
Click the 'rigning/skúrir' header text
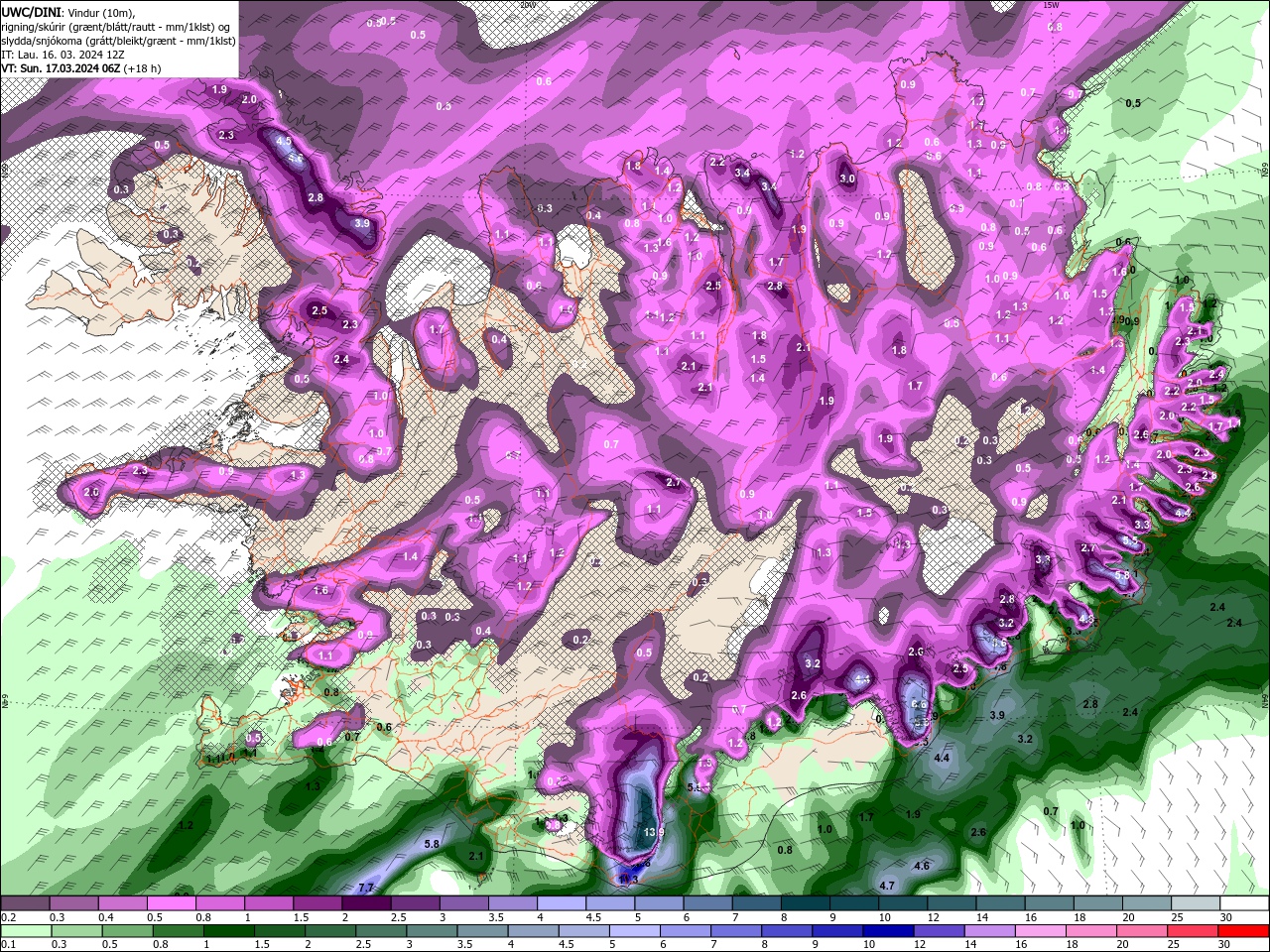[33, 27]
